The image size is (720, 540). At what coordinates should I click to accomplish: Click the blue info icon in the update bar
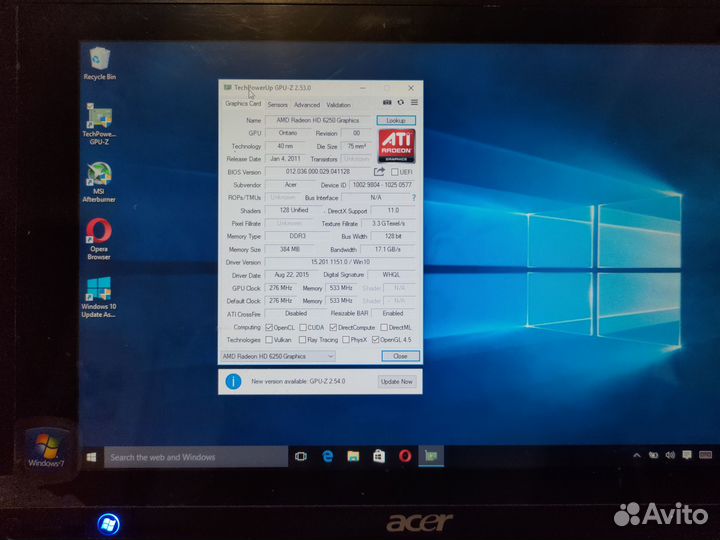233,381
